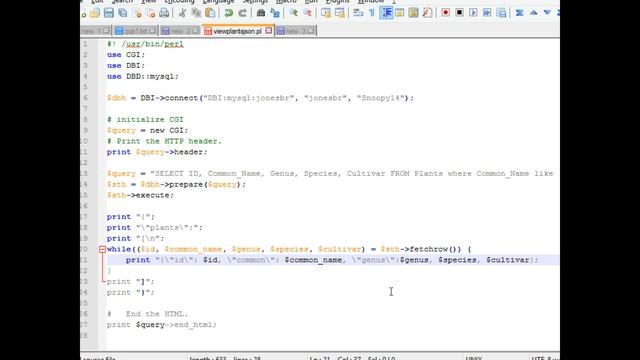Click the Zoom Out magnifier icon
This screenshot has height=360, width=640.
(307, 13)
